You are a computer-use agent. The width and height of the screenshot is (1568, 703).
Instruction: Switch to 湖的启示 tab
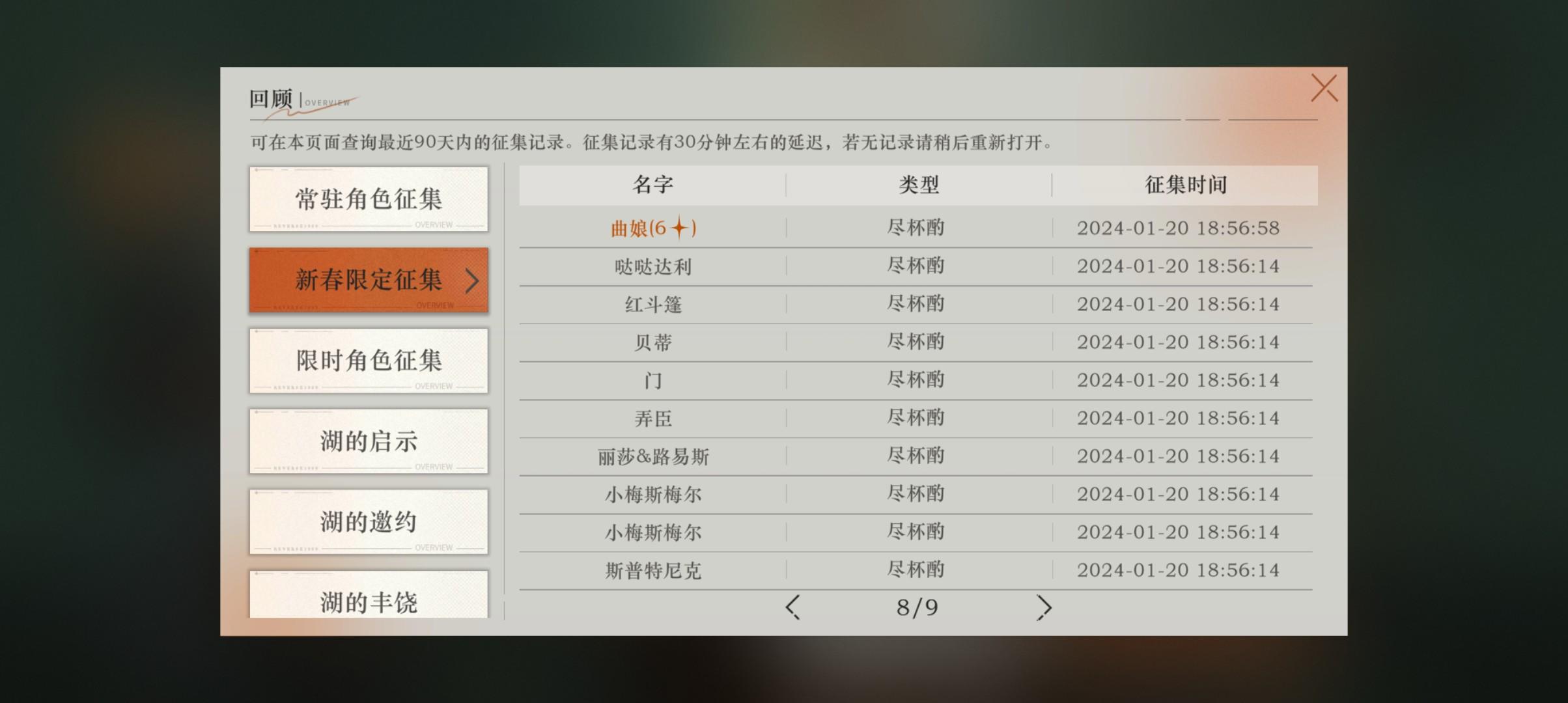tap(369, 441)
